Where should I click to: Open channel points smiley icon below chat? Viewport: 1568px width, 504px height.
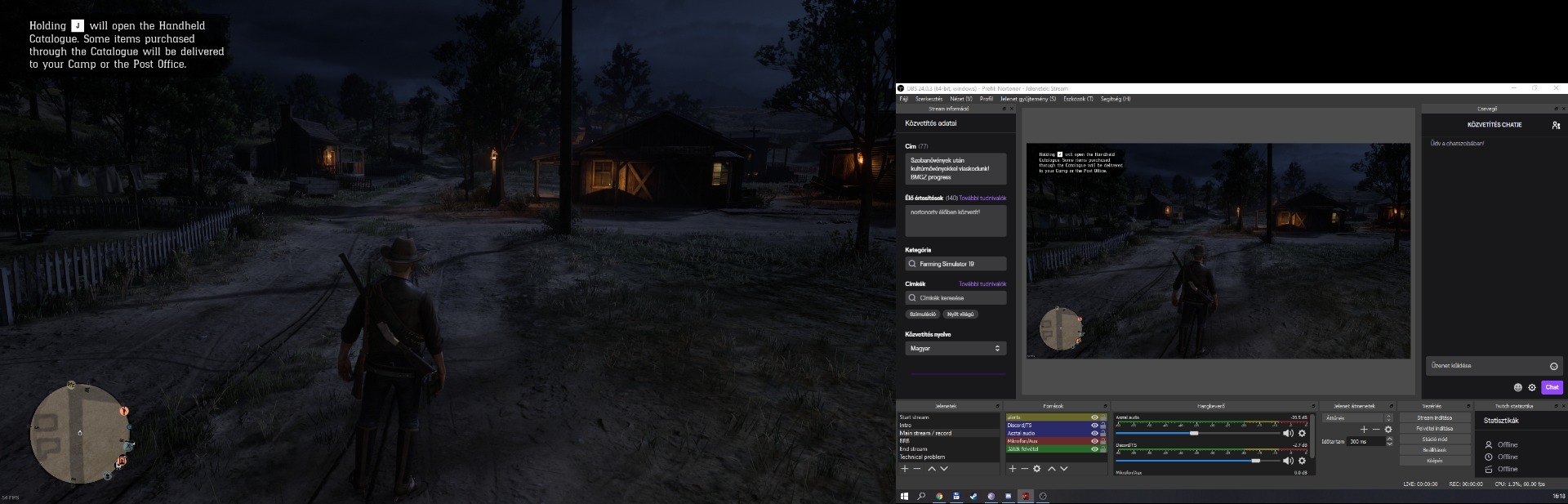coord(1518,387)
